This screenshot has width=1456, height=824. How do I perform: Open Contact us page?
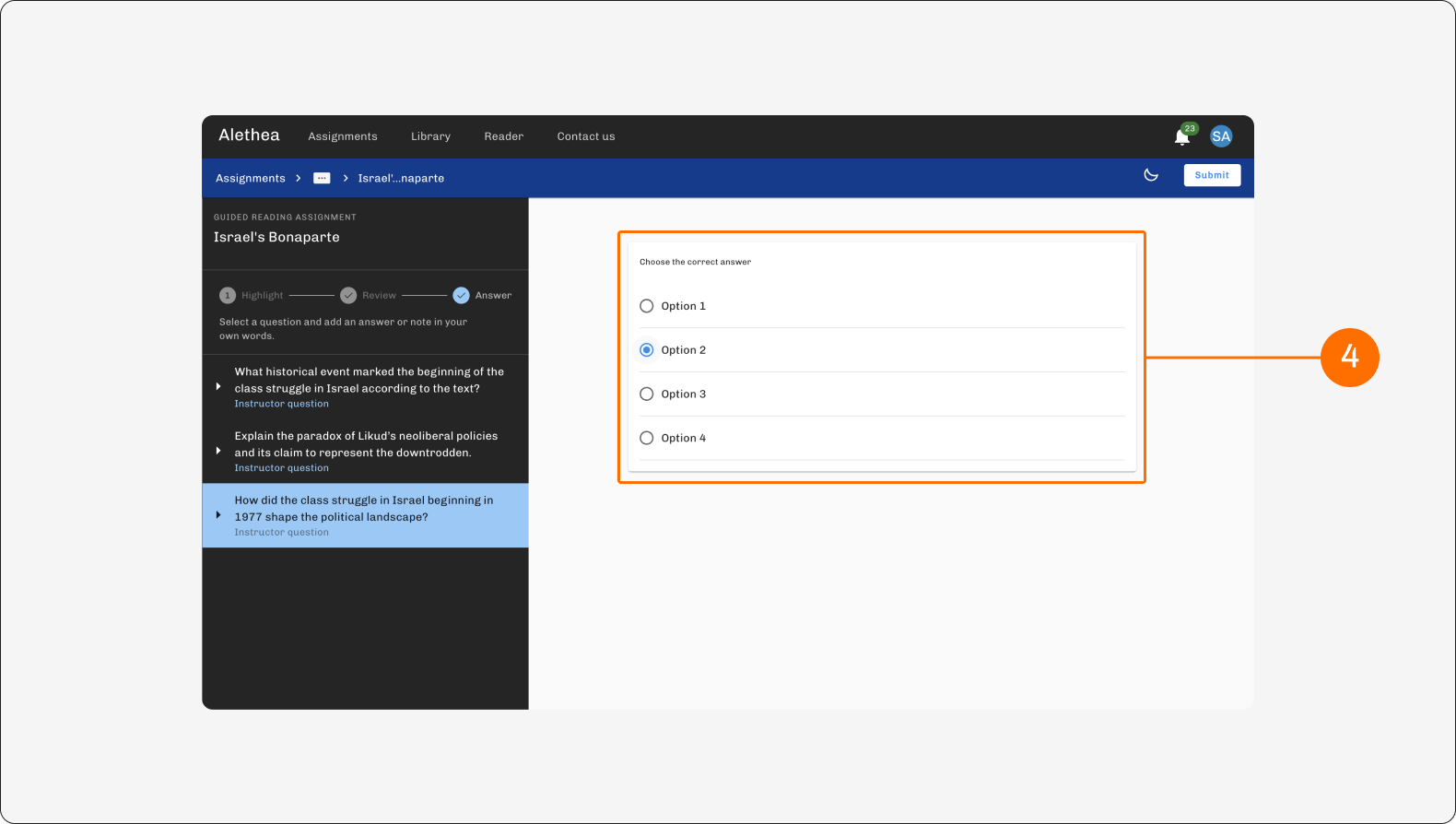[586, 136]
